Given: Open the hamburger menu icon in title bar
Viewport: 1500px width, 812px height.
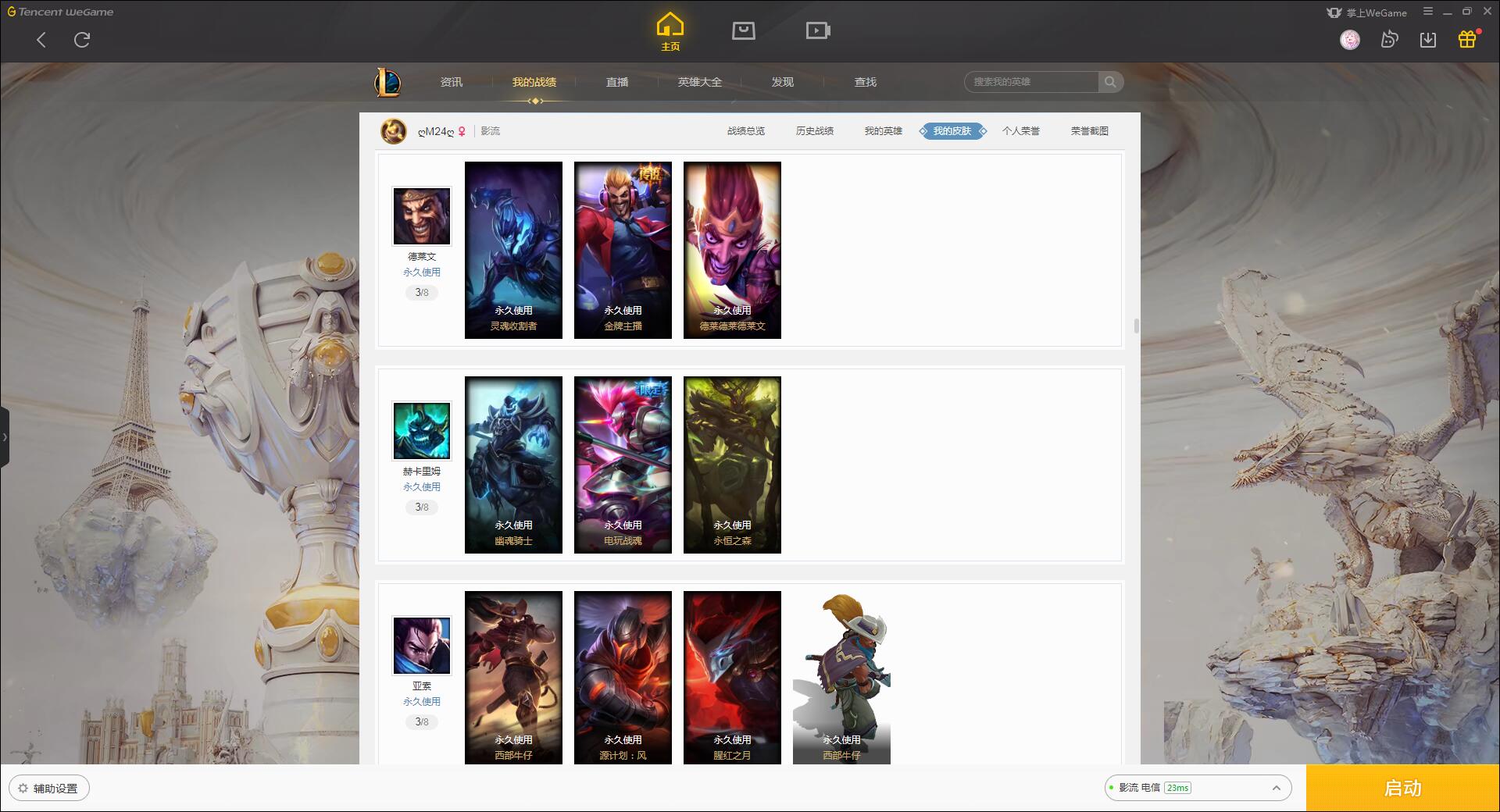Looking at the screenshot, I should (1428, 12).
